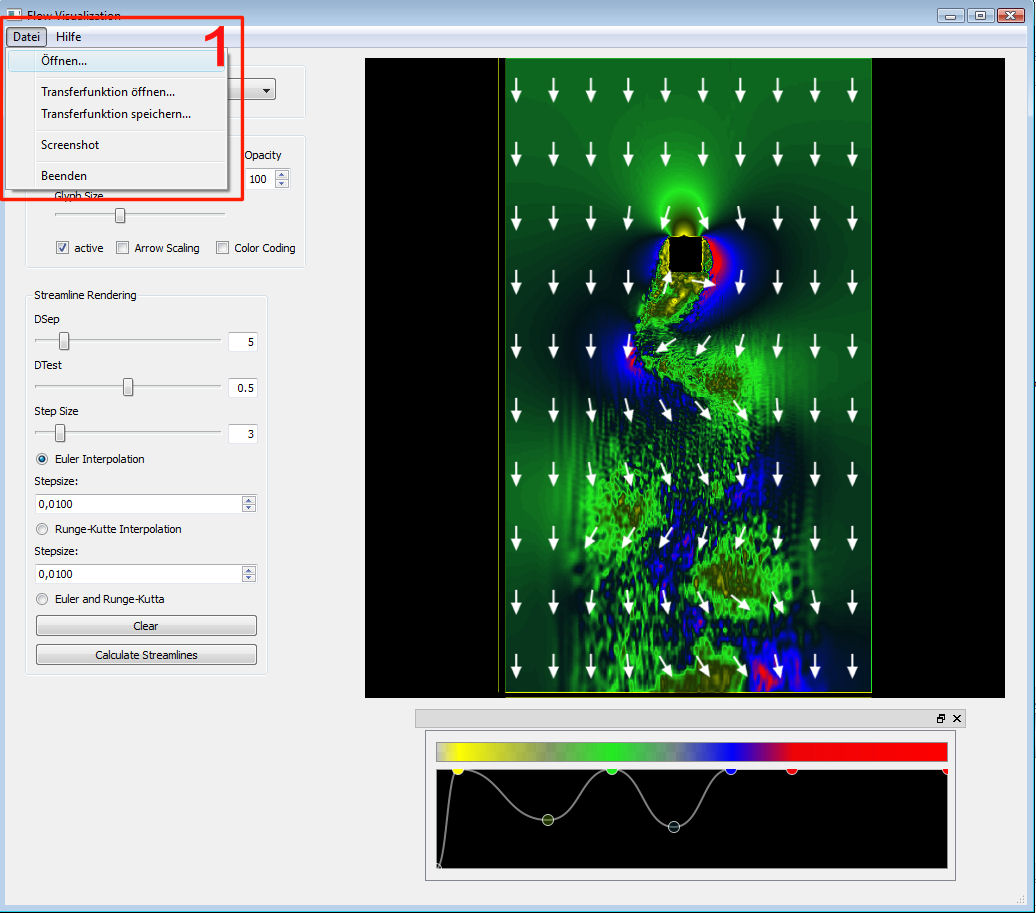Float the transfer function dock panel
The height and width of the screenshot is (913, 1036).
[x=941, y=719]
